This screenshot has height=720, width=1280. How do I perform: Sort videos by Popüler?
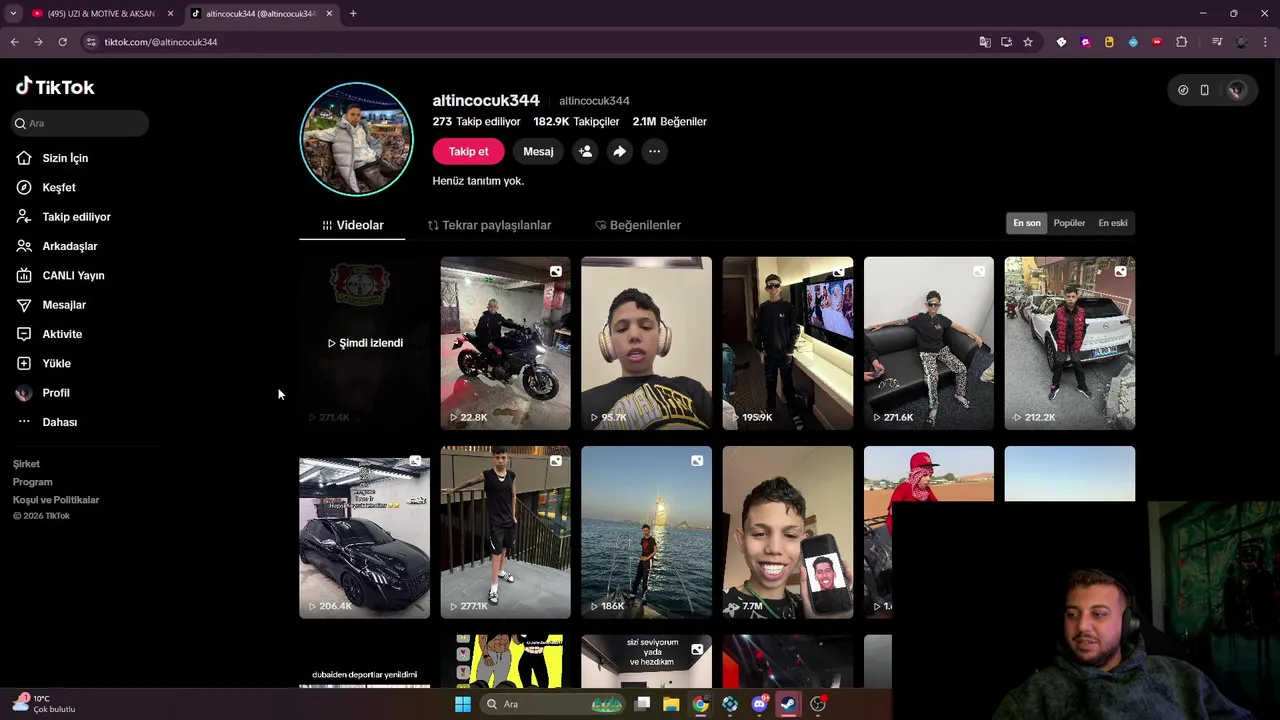pos(1069,223)
